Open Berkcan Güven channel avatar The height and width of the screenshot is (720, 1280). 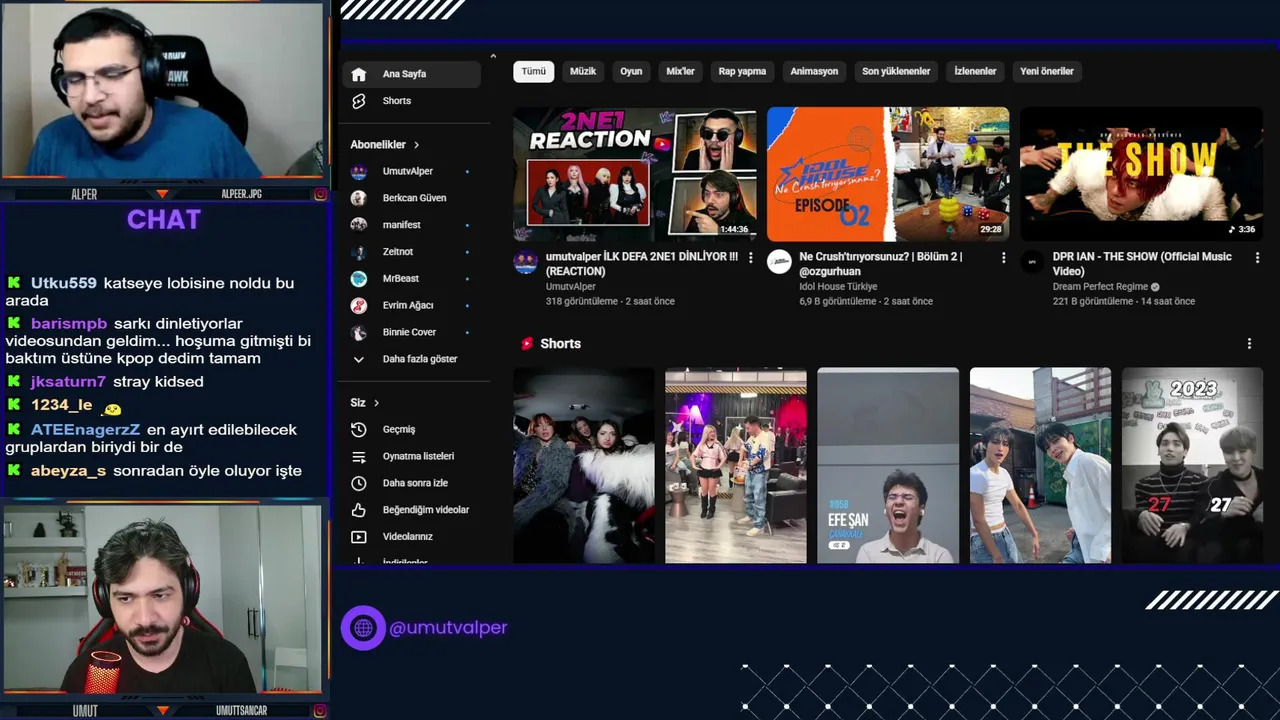[359, 198]
